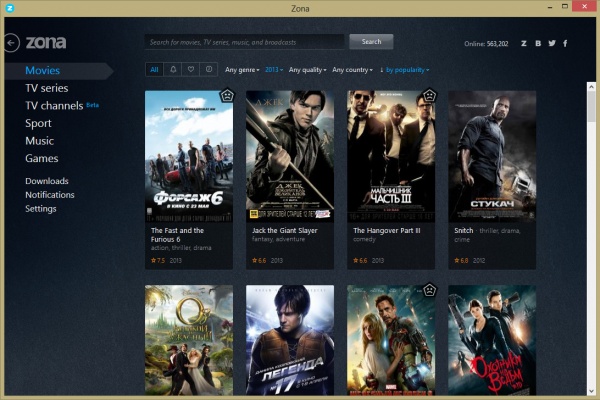The image size is (600, 400).
Task: Click scrollbar down arrow
Action: 591,391
